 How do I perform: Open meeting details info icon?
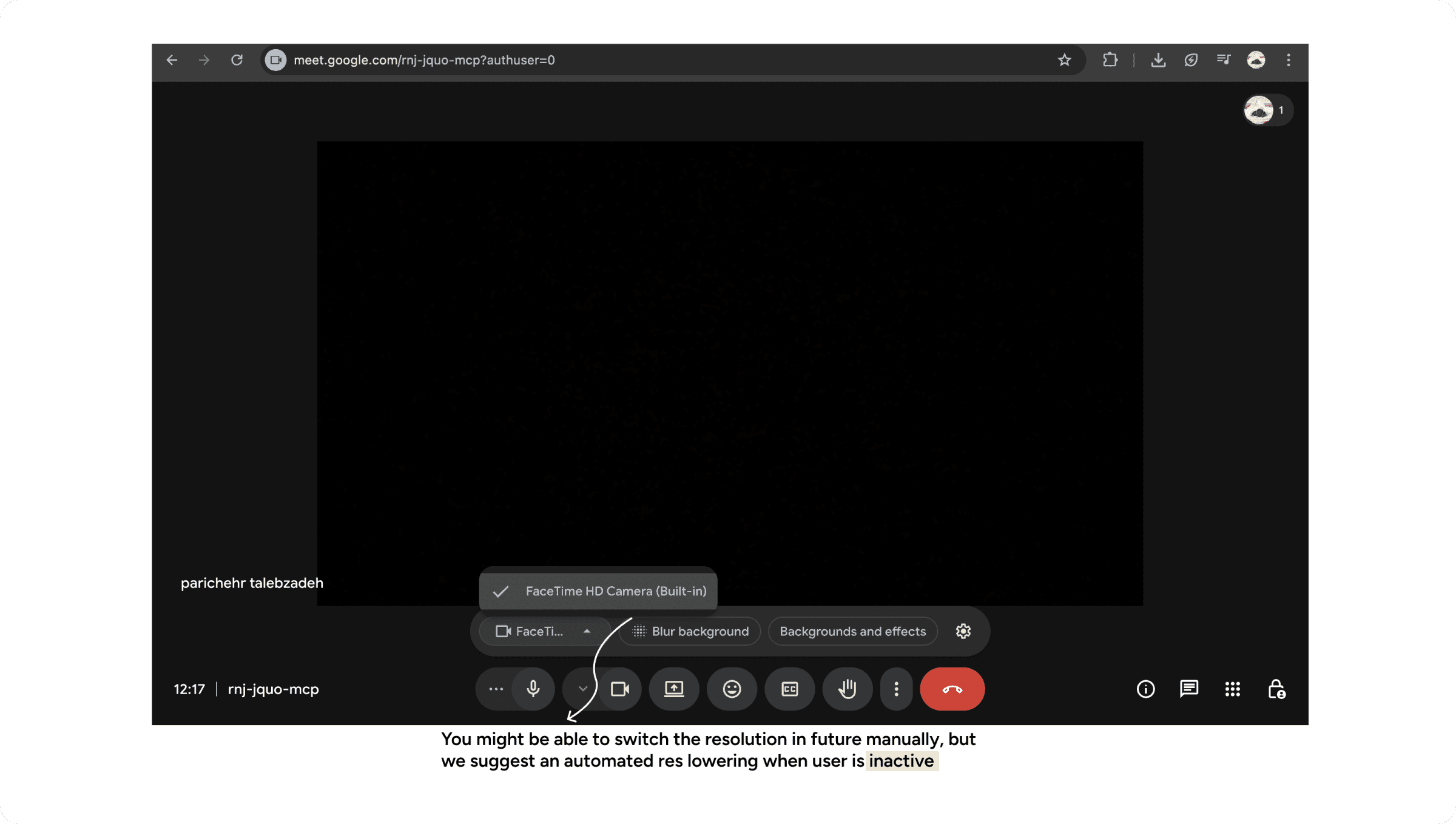[1145, 689]
